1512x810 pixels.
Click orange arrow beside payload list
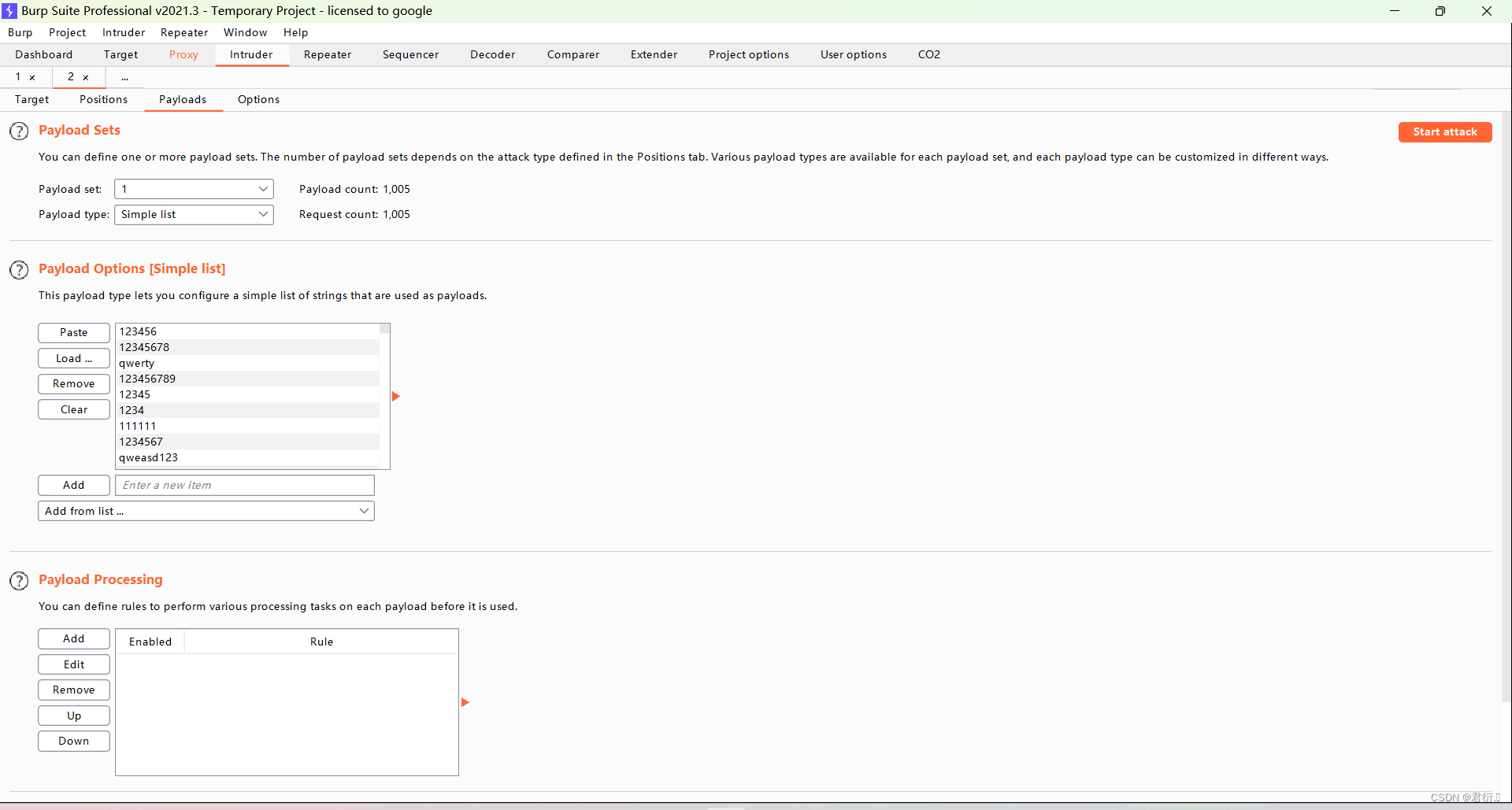tap(396, 396)
